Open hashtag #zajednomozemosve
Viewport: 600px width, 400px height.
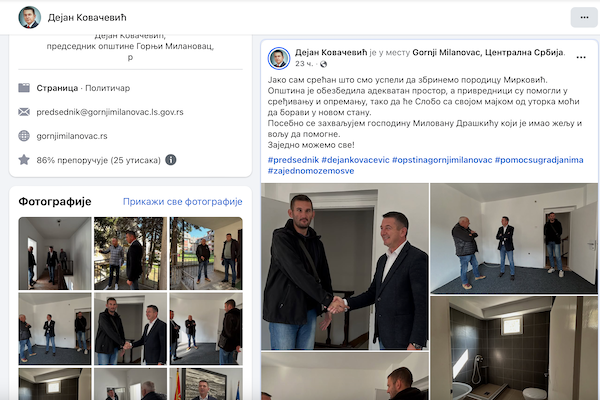(x=311, y=171)
